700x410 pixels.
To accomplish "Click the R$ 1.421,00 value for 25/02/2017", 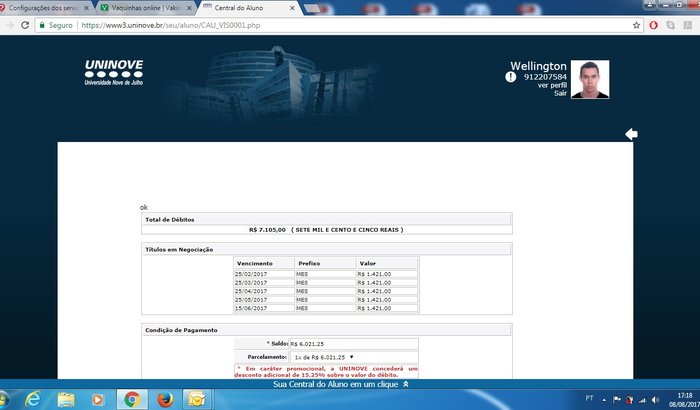I will (388, 274).
